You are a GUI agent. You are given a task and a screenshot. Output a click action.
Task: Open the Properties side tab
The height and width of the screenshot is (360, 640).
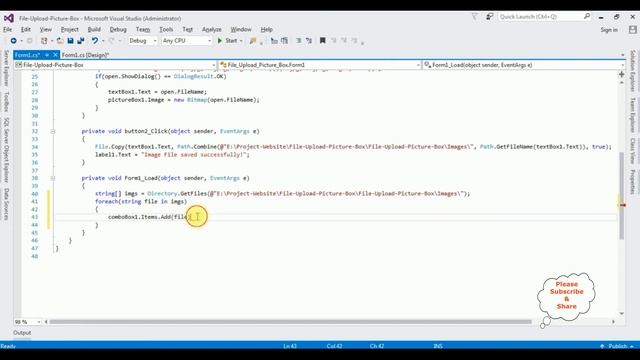coord(633,182)
